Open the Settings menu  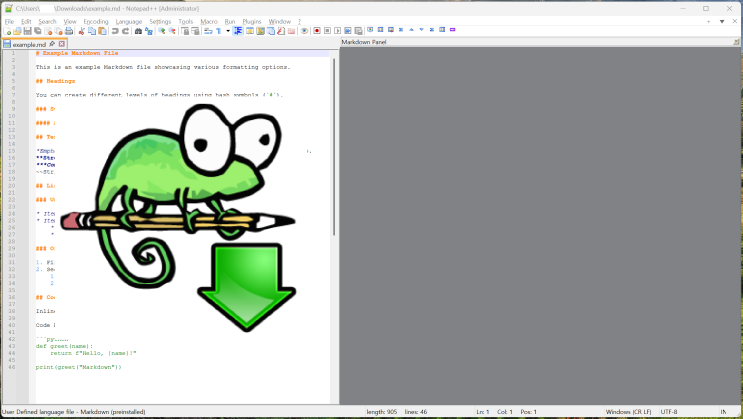(x=160, y=21)
